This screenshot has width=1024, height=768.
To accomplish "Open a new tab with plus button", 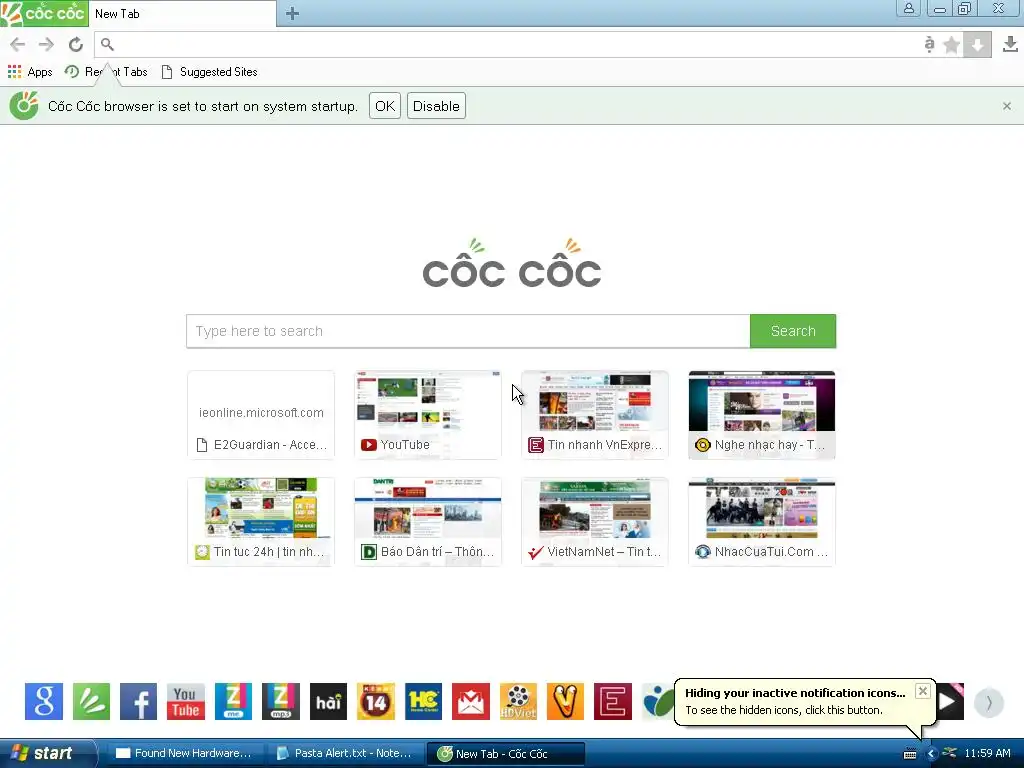I will [293, 14].
